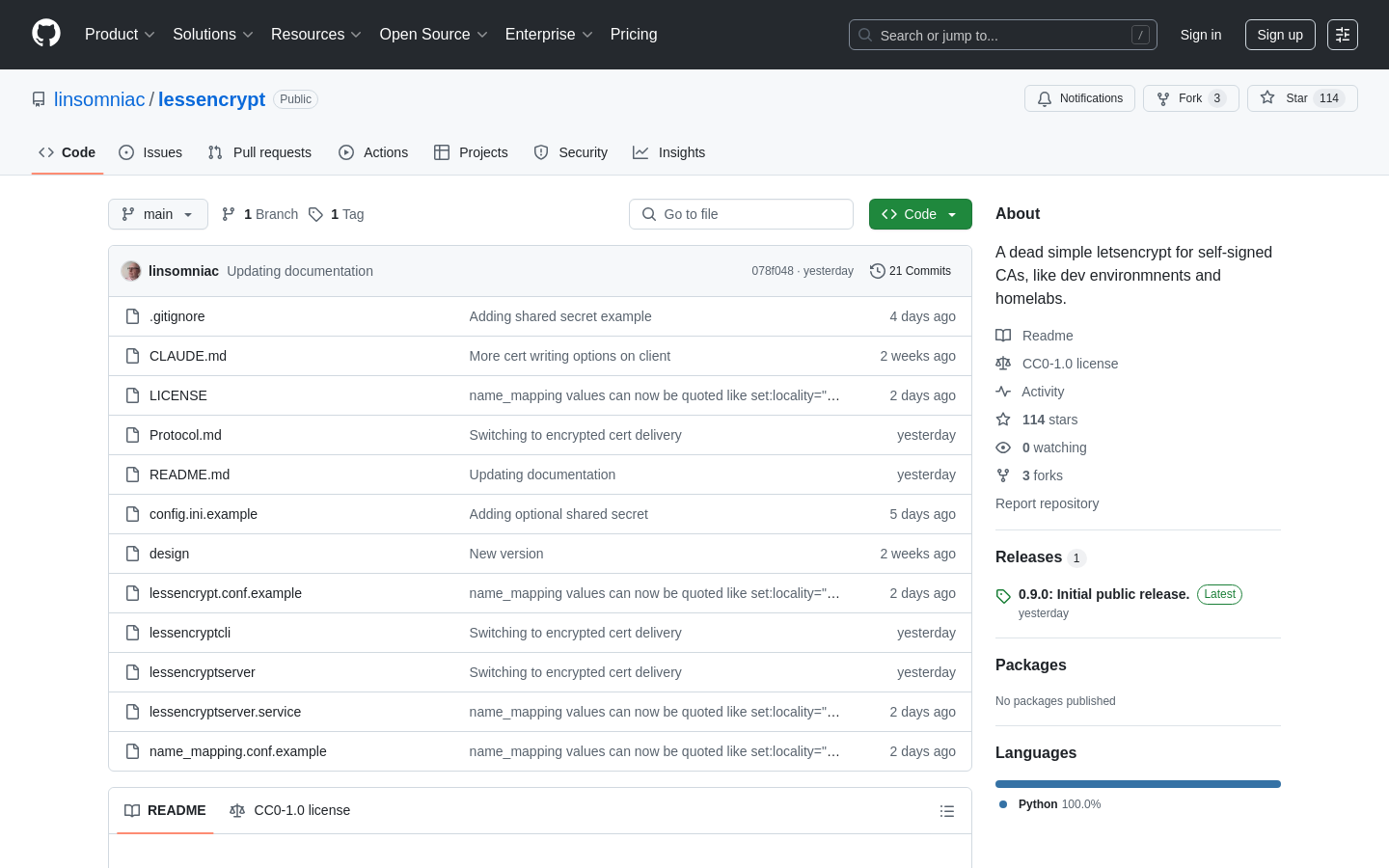
Task: Click the scales icon beside CC0-1.0 license
Action: [x=1003, y=364]
